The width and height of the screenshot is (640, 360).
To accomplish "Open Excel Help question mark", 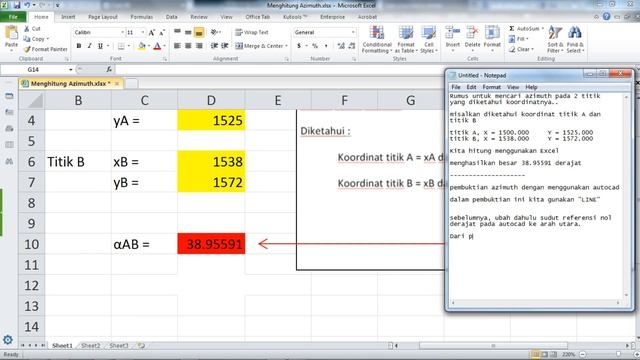I will (x=607, y=17).
